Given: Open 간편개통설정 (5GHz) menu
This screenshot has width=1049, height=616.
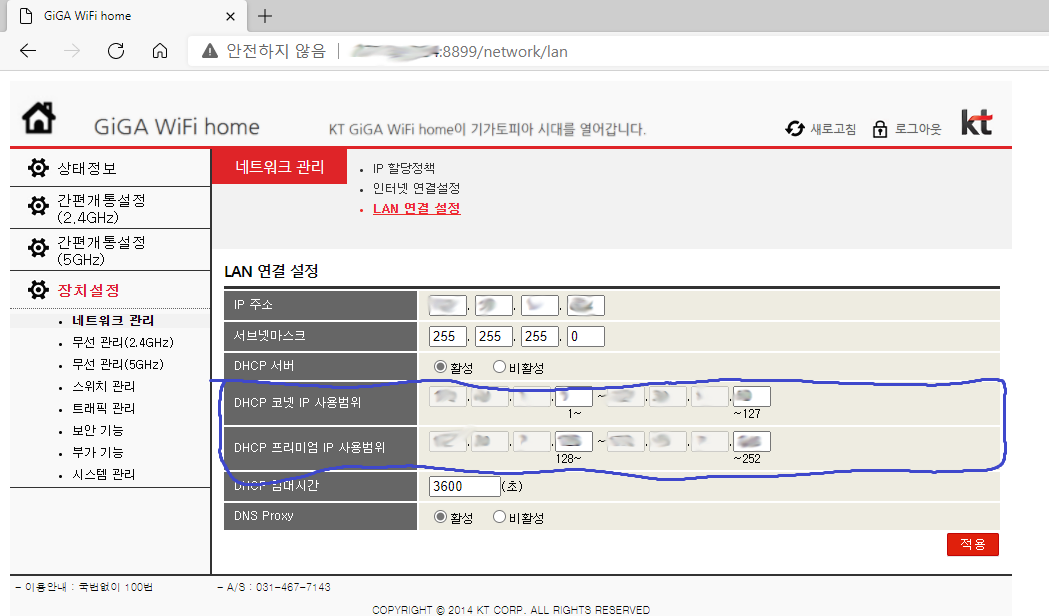Looking at the screenshot, I should 101,250.
